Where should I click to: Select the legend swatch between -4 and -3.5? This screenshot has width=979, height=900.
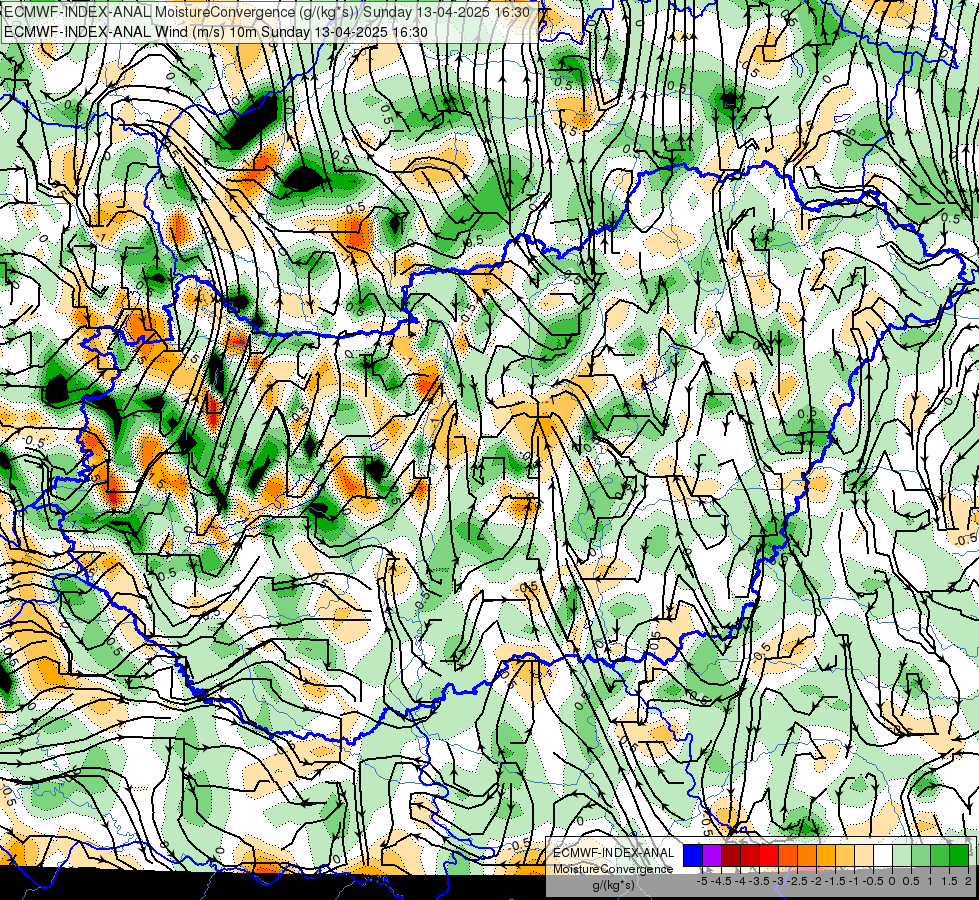[750, 856]
